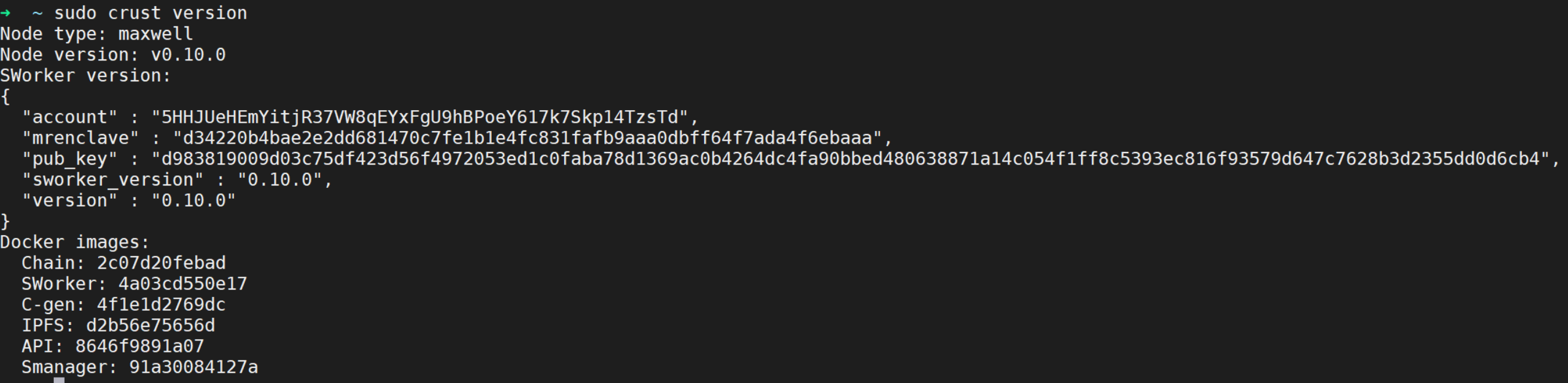1568x383 pixels.
Task: Click the opening curly brace
Action: click(x=5, y=96)
